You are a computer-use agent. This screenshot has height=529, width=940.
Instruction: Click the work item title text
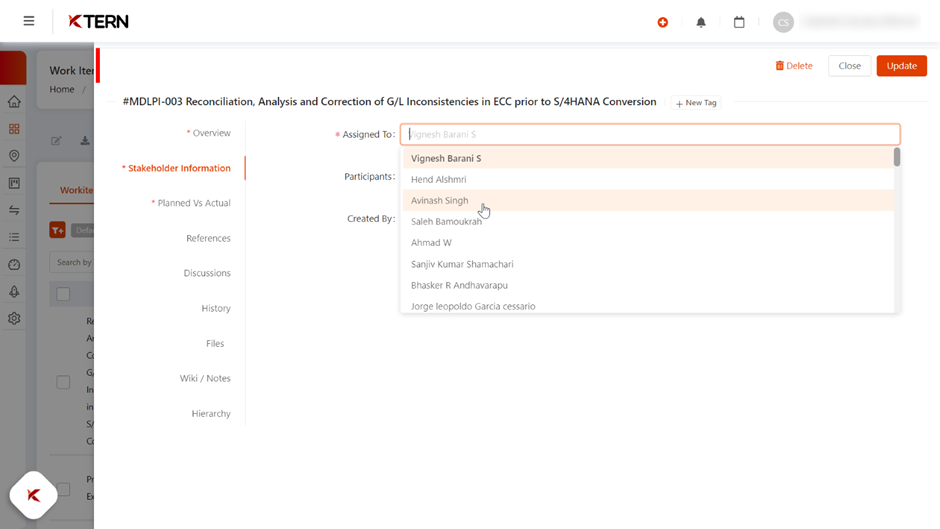(389, 102)
